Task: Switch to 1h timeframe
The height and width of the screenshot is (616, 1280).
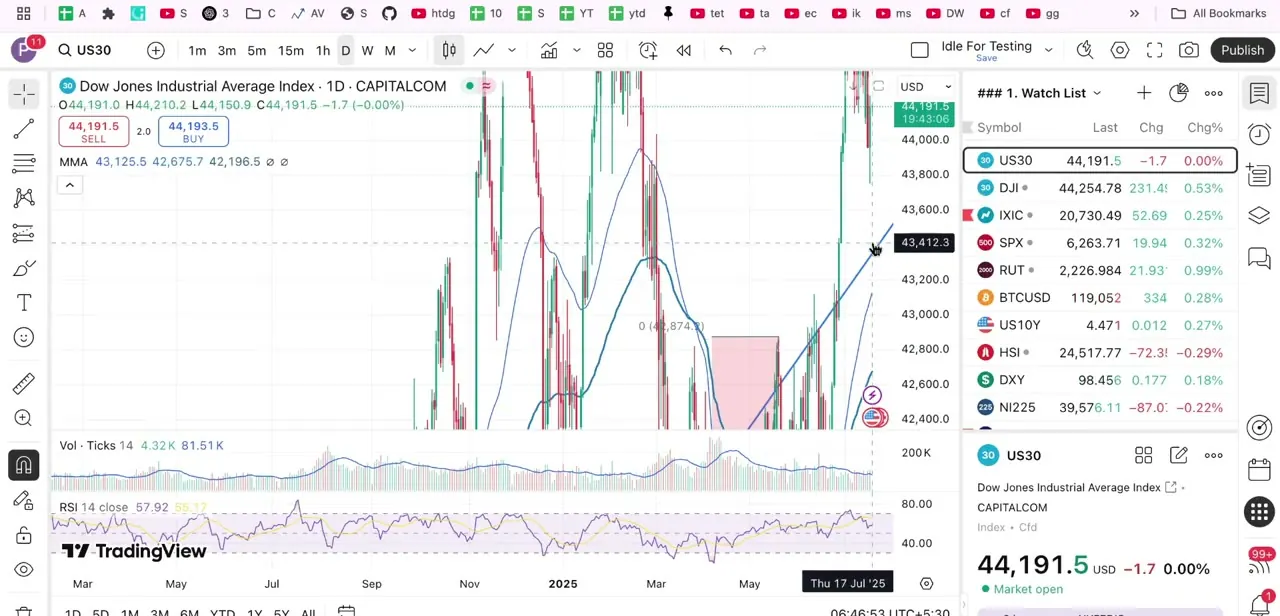Action: 323,50
